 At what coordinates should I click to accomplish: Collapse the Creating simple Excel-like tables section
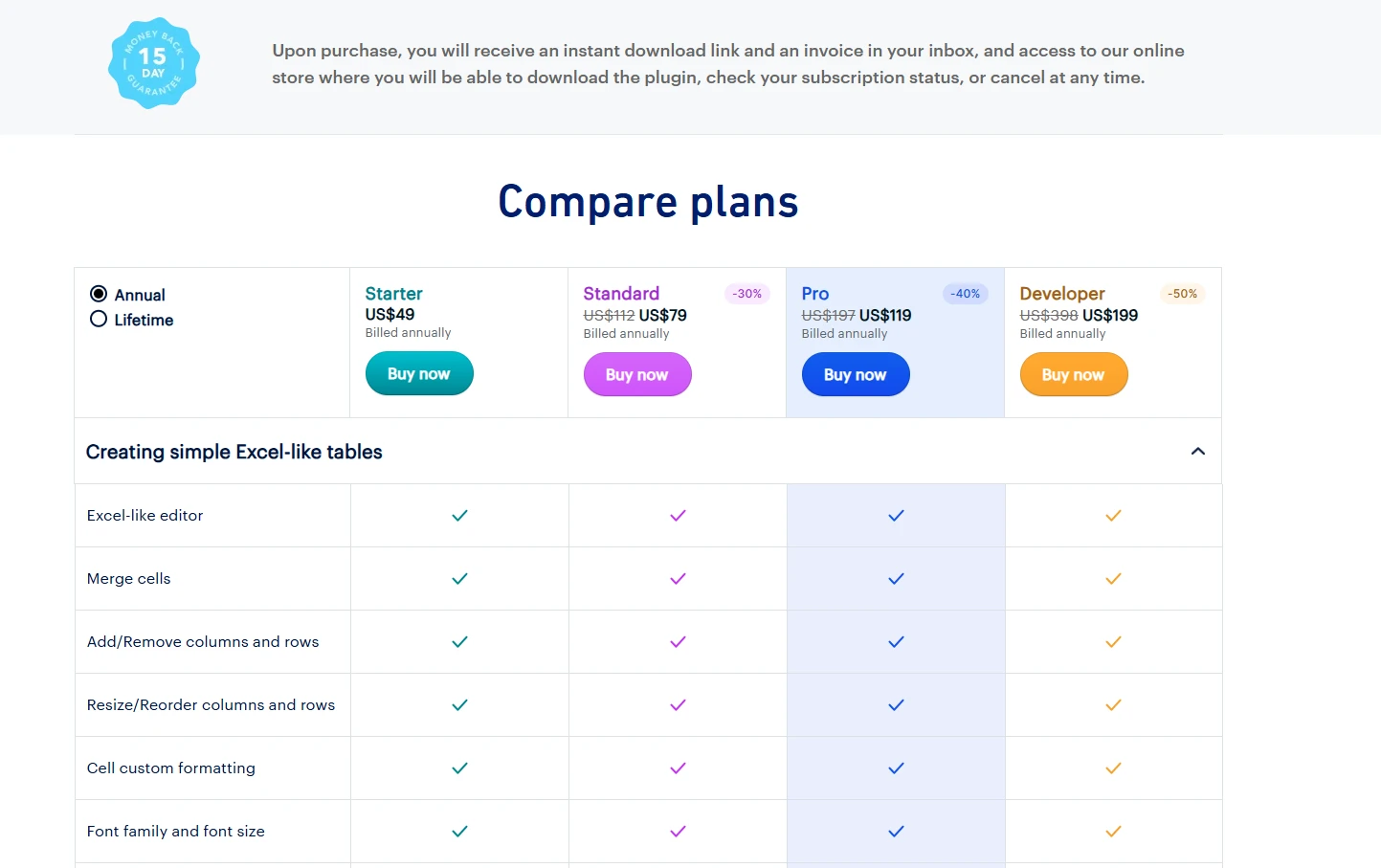coord(1197,451)
